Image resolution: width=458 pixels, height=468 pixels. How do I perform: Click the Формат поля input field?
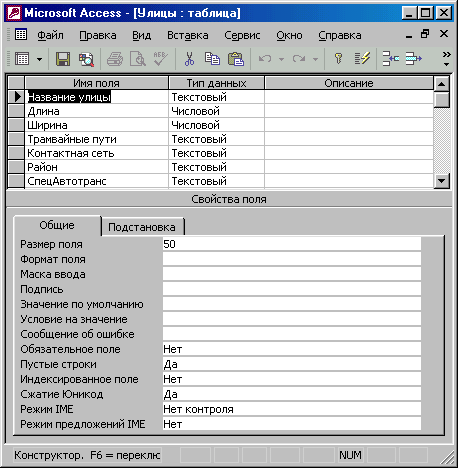pyautogui.click(x=292, y=259)
